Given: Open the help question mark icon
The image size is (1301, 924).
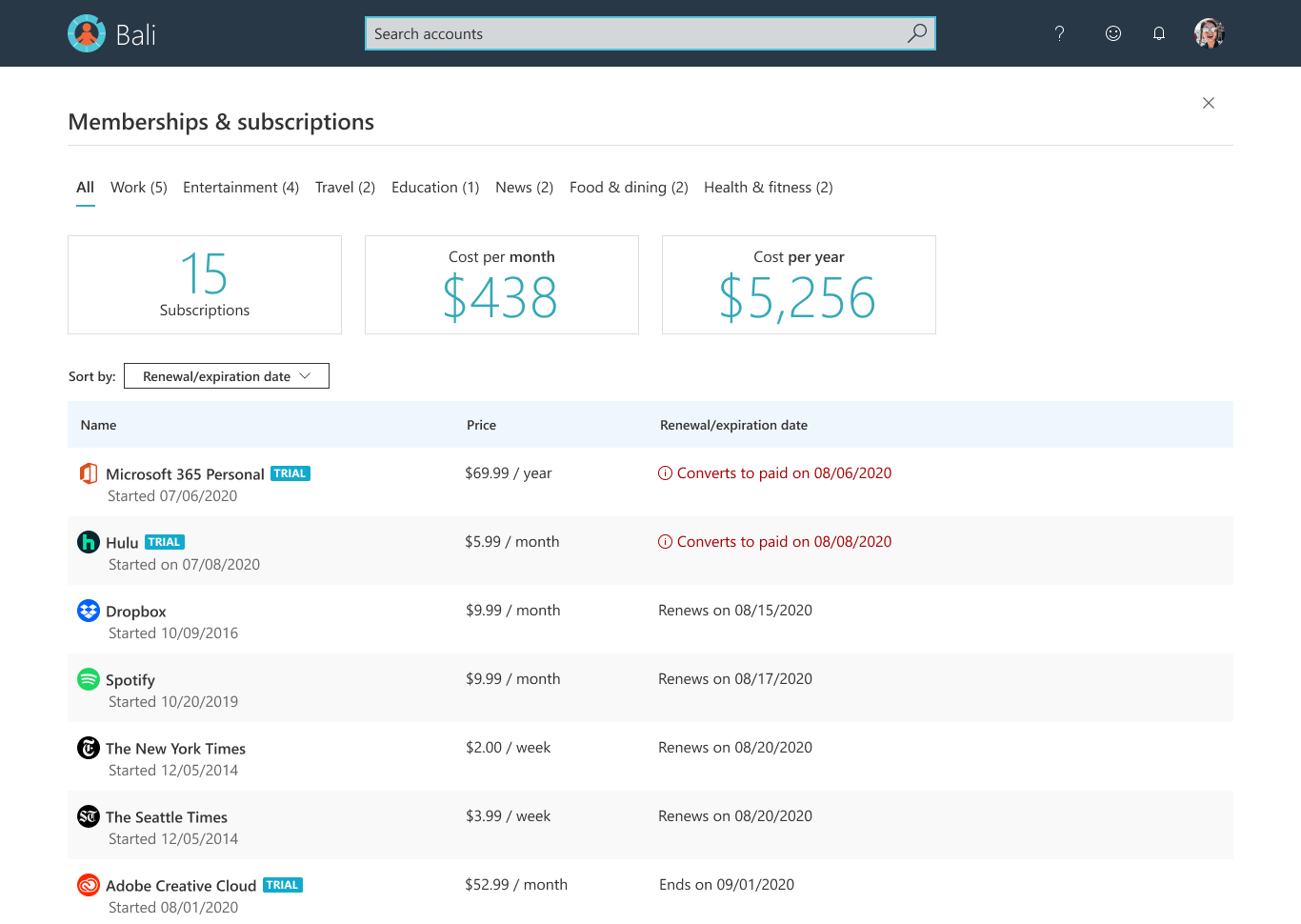Looking at the screenshot, I should tap(1059, 33).
